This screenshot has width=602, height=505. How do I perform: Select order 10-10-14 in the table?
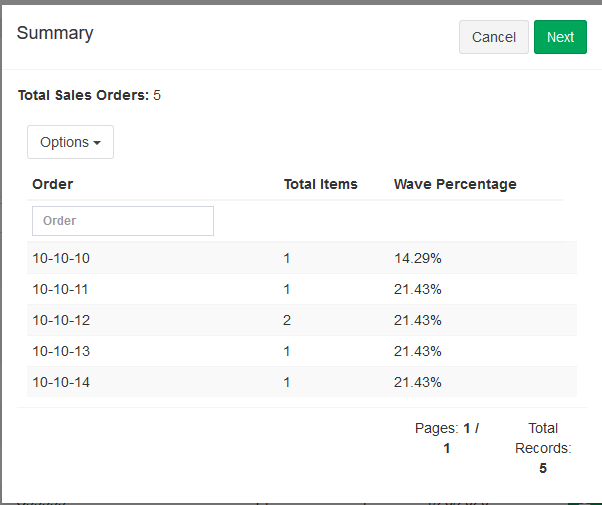point(61,382)
